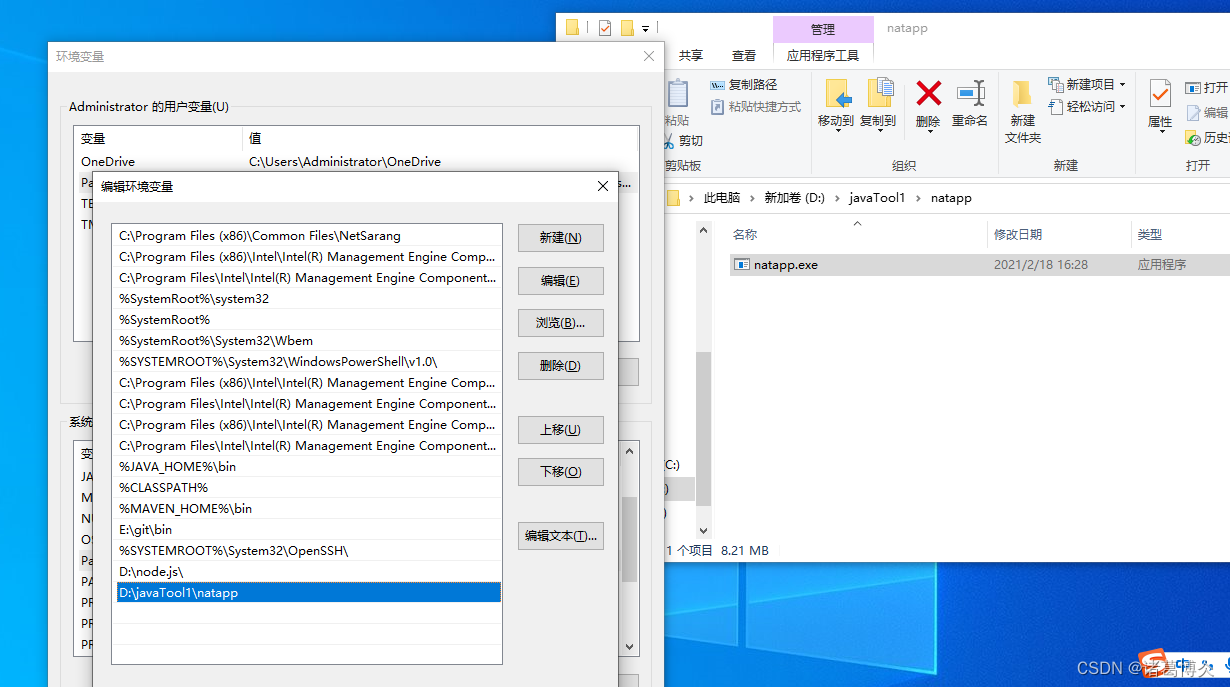Click the Browse (浏览(B)...) button
The width and height of the screenshot is (1230, 687).
point(560,323)
